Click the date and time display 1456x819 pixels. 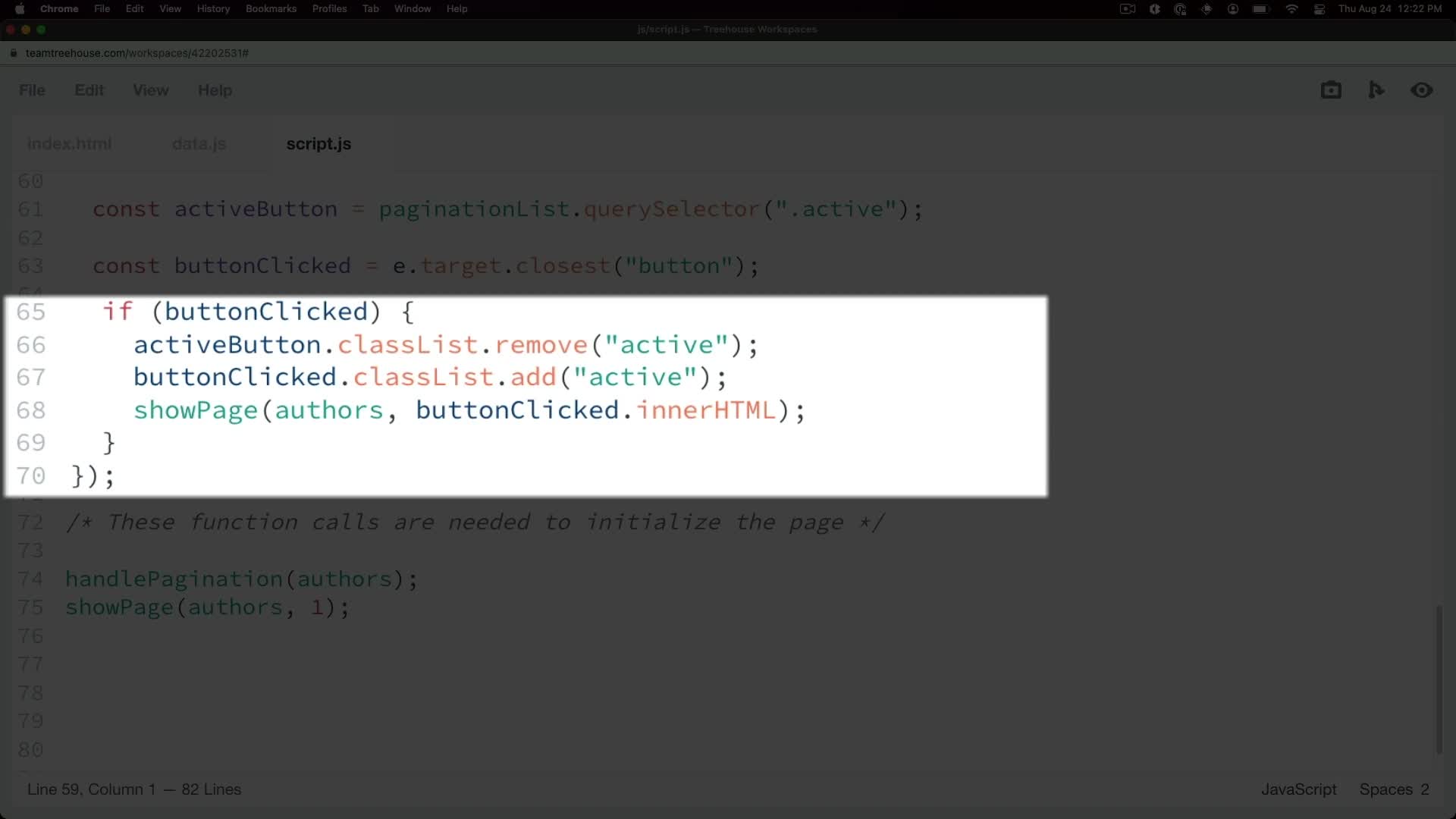(1390, 9)
